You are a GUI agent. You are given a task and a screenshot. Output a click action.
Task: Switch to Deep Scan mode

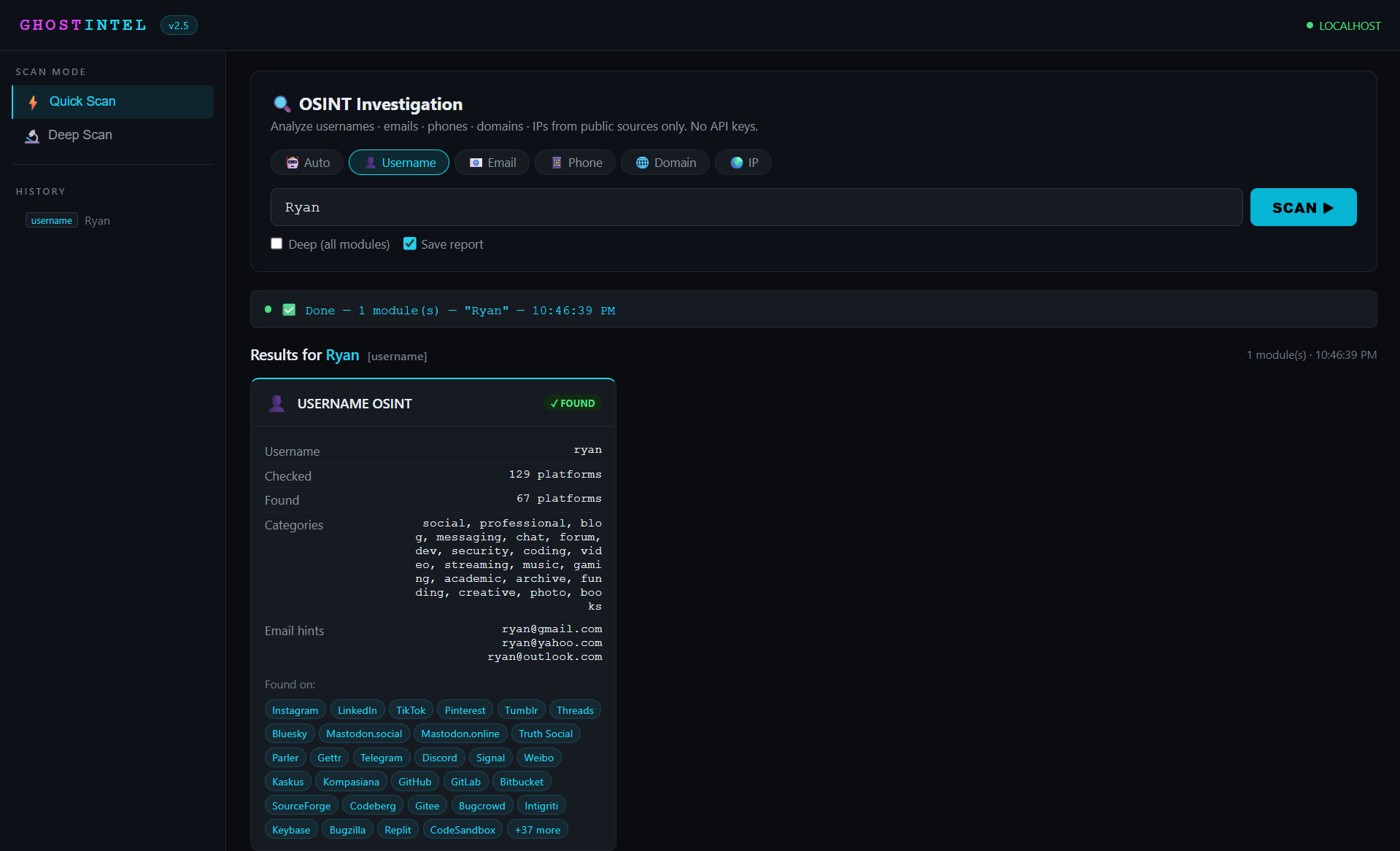[x=80, y=136]
